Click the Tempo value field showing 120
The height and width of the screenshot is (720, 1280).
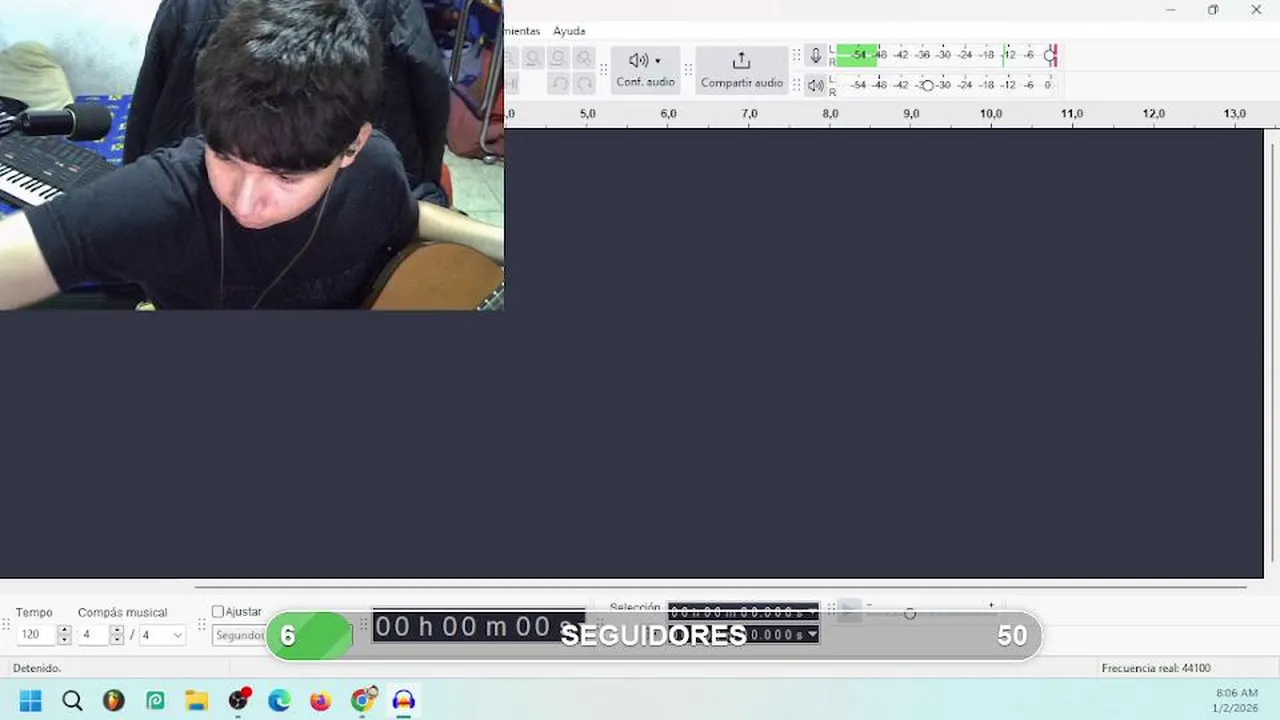[36, 635]
